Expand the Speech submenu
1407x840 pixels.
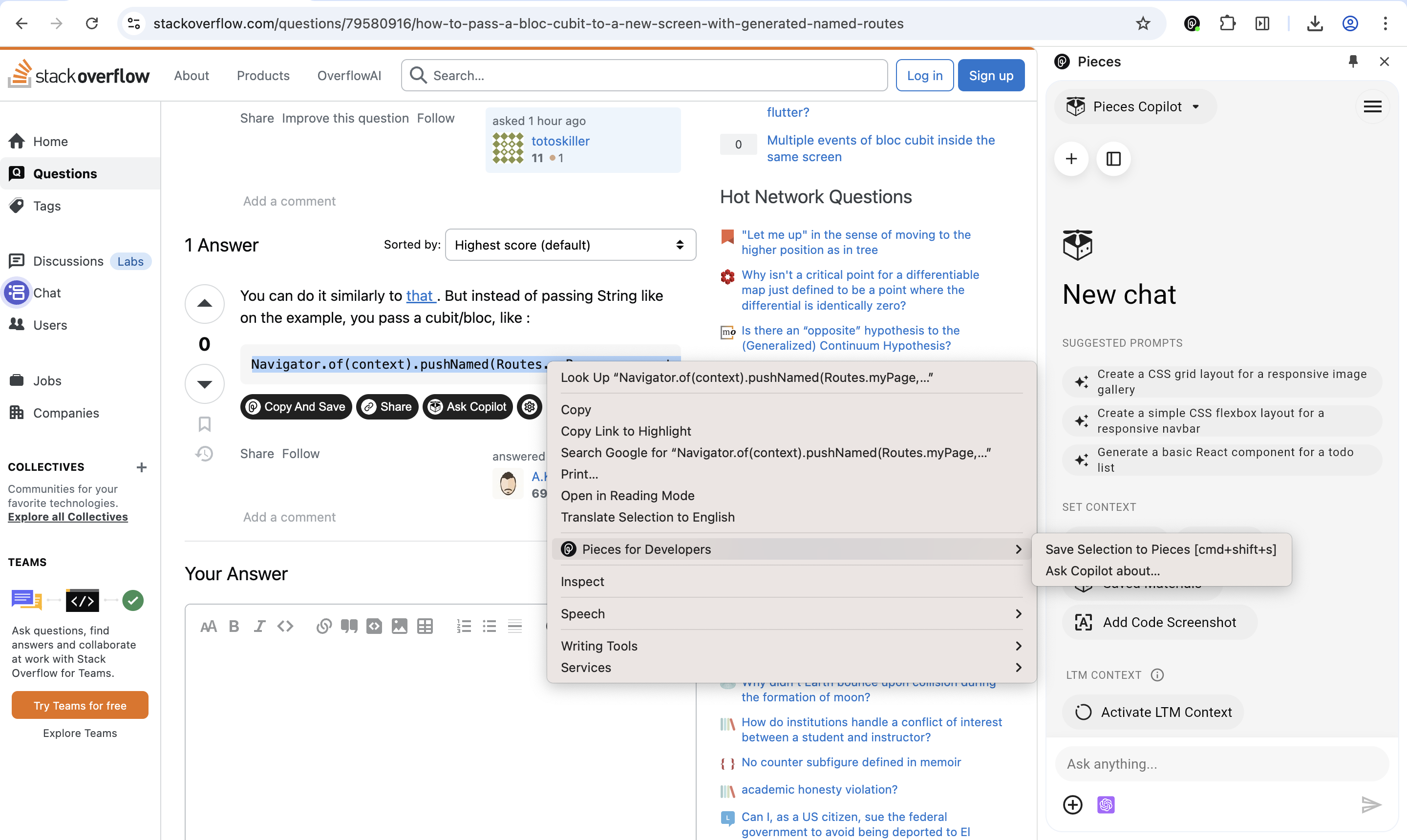point(791,613)
